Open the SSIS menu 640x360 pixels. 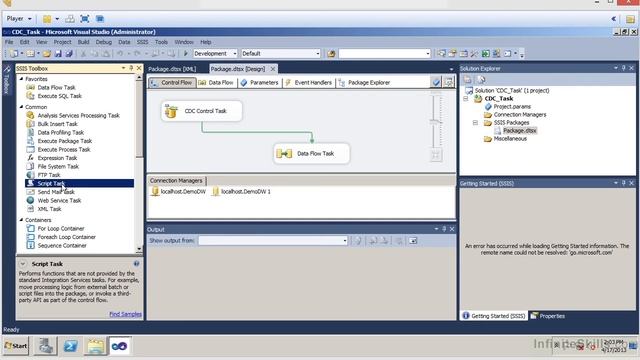pos(142,42)
